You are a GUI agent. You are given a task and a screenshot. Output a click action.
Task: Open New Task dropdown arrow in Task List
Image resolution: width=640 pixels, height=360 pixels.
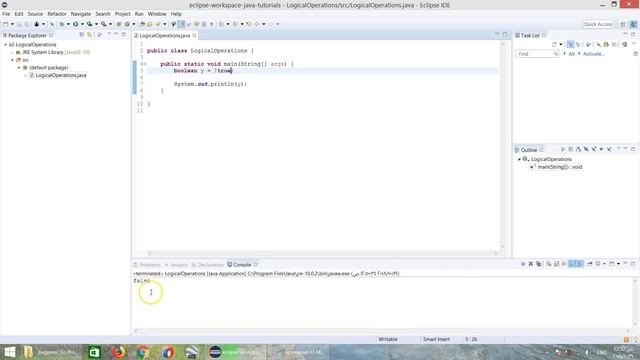pos(560,44)
